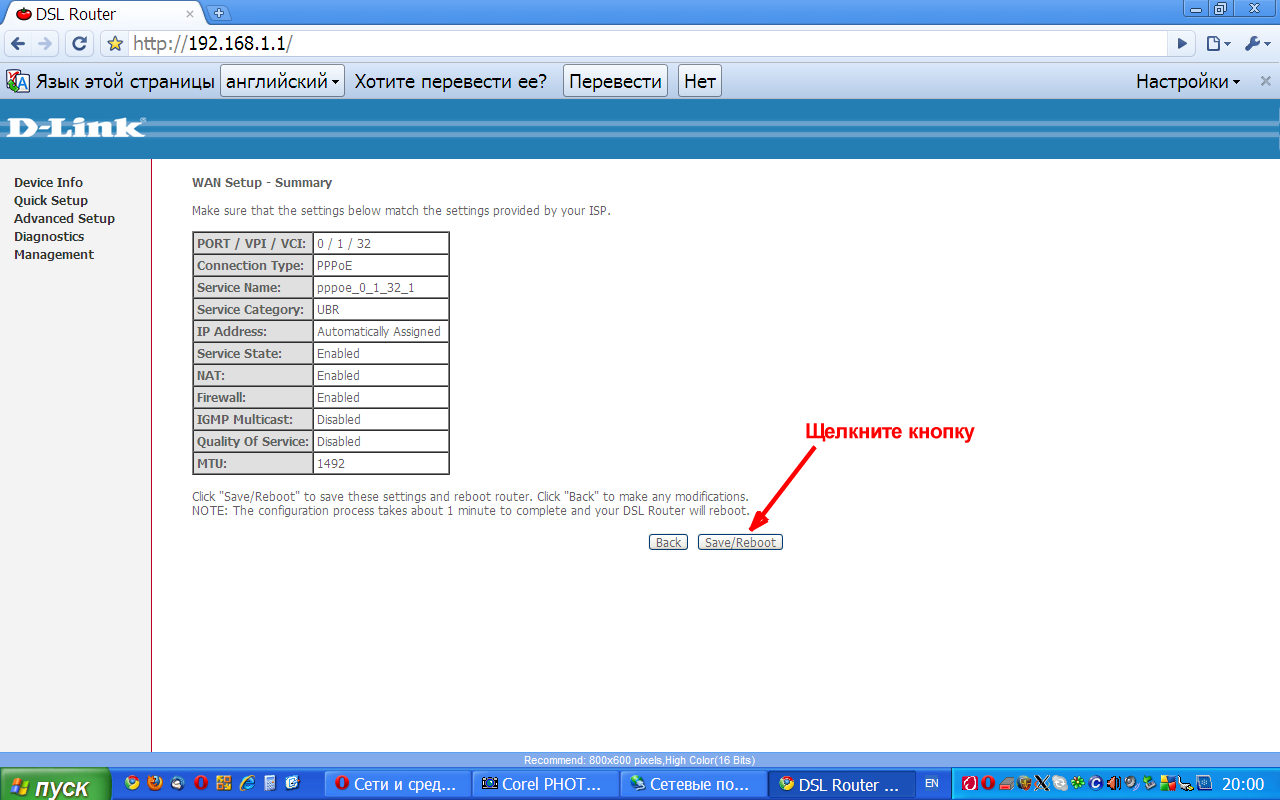Open Advanced Setup in the sidebar
The height and width of the screenshot is (800, 1280).
tap(64, 219)
